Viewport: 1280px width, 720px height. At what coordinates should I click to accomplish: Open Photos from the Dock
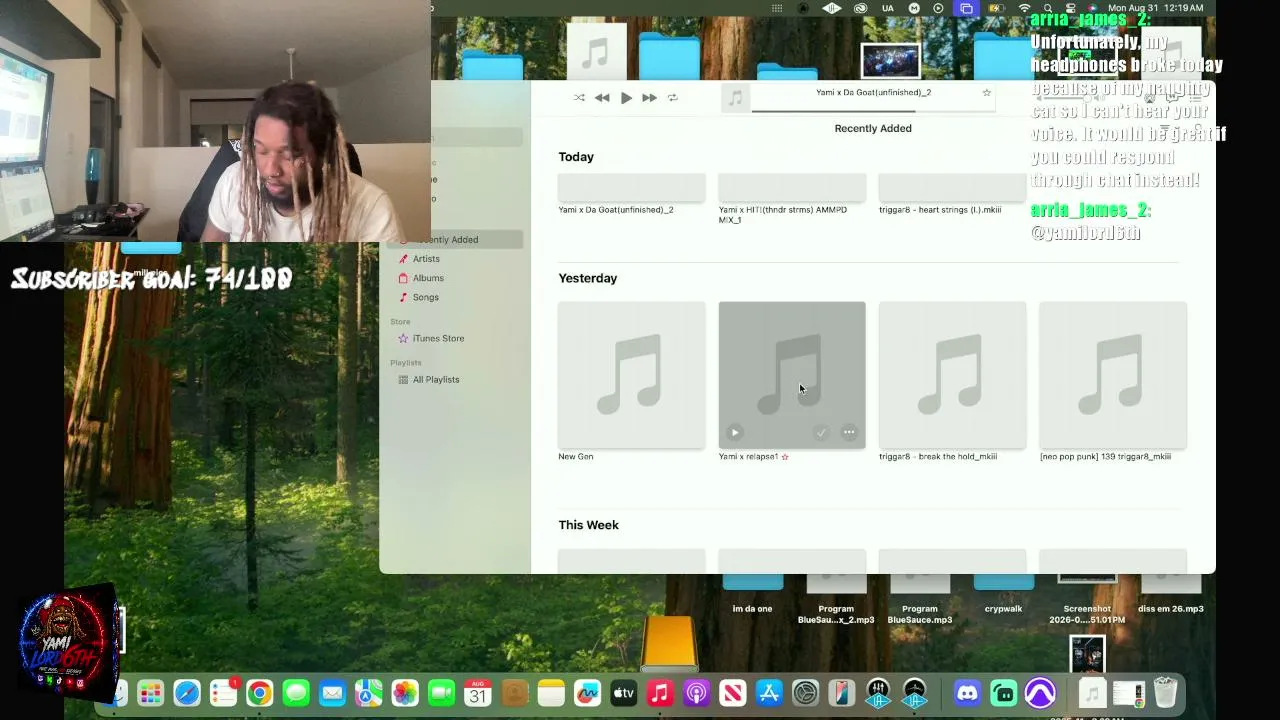point(405,693)
